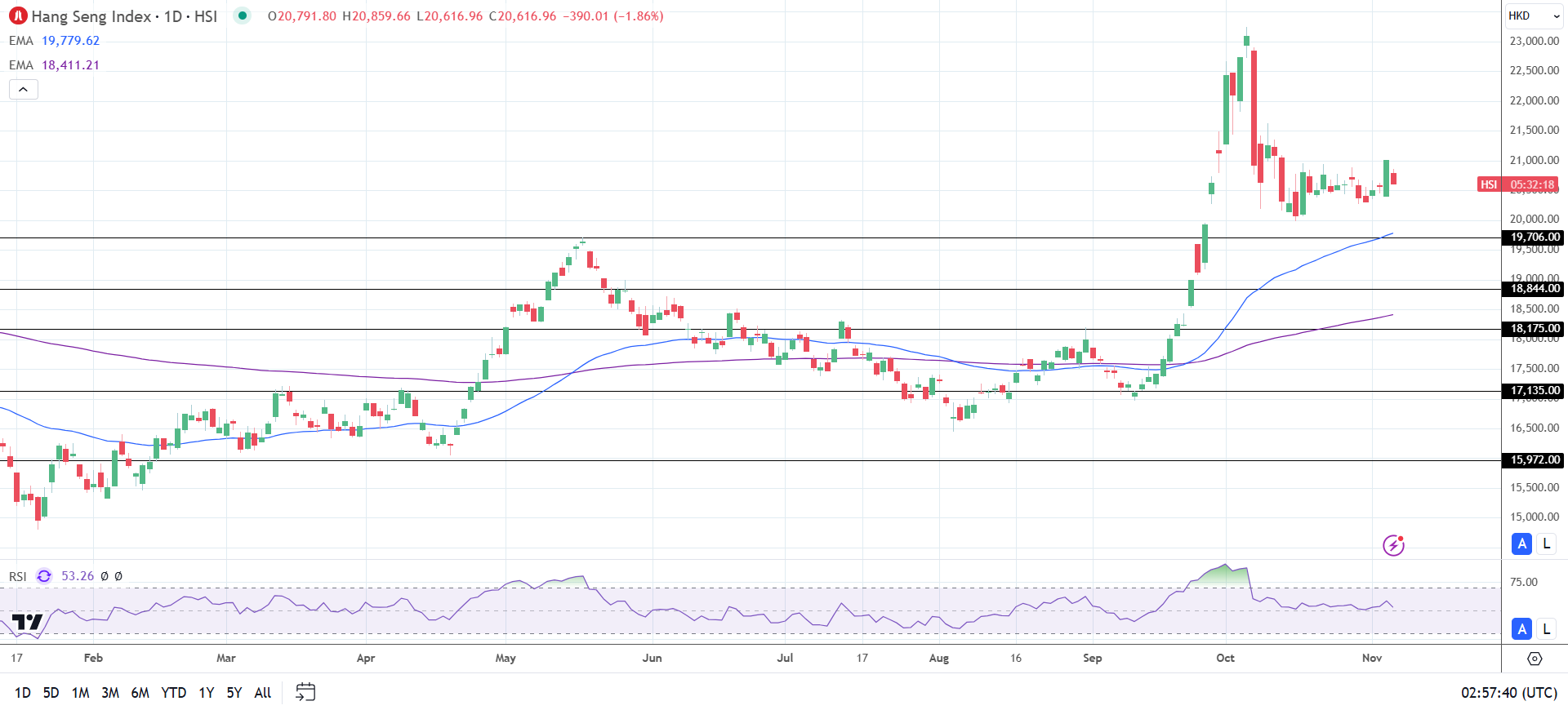
Task: Click the 18,175.00 price line label
Action: pos(1534,329)
